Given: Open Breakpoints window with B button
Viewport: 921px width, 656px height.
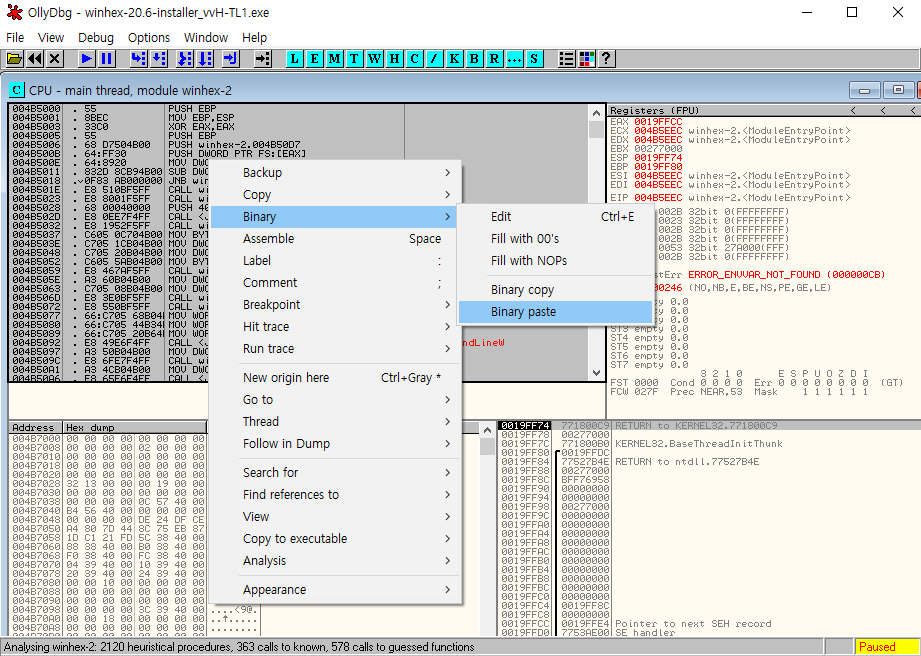Looking at the screenshot, I should (475, 59).
